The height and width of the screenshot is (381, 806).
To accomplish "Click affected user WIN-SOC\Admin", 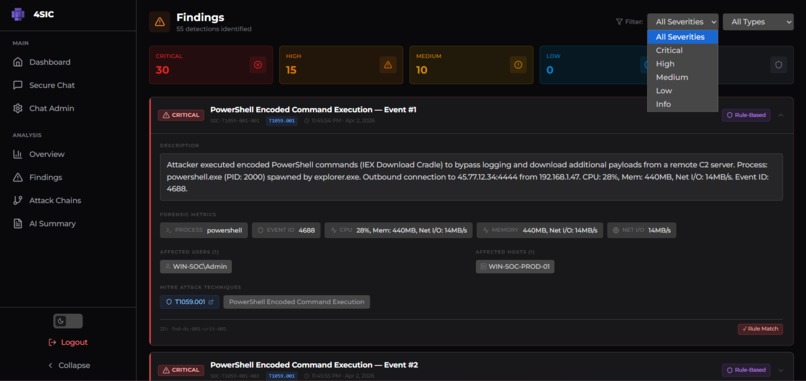I will (196, 266).
